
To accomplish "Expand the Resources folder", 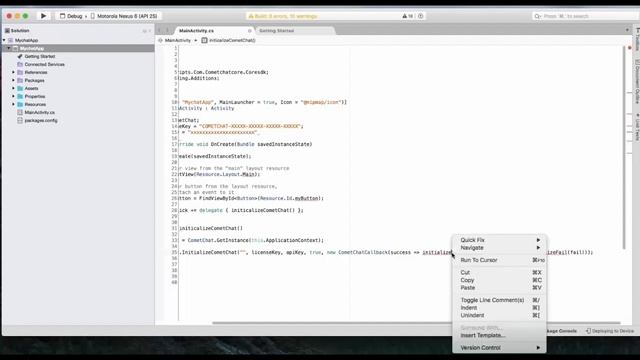I will [13, 104].
